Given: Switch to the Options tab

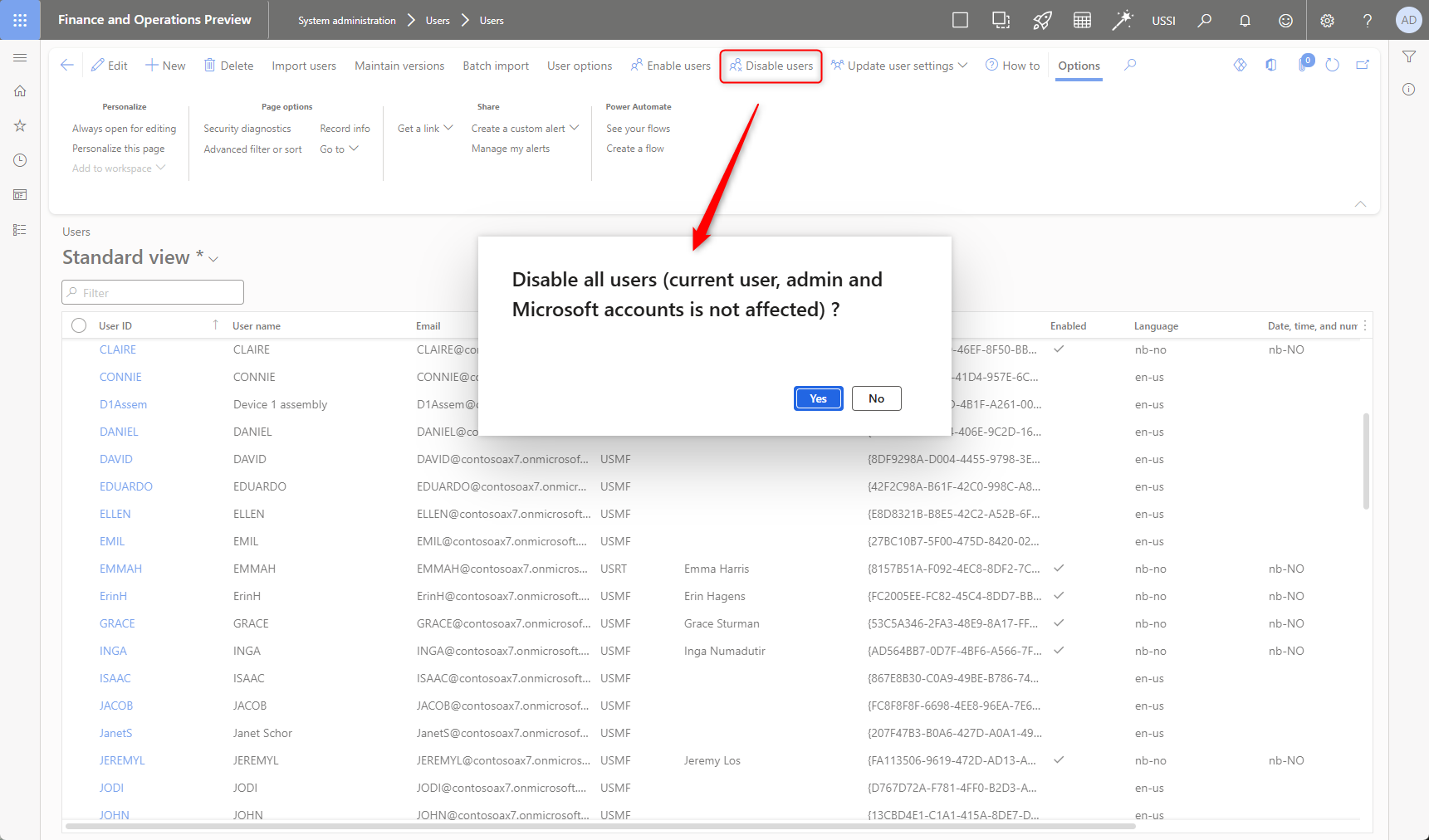Looking at the screenshot, I should (1079, 66).
